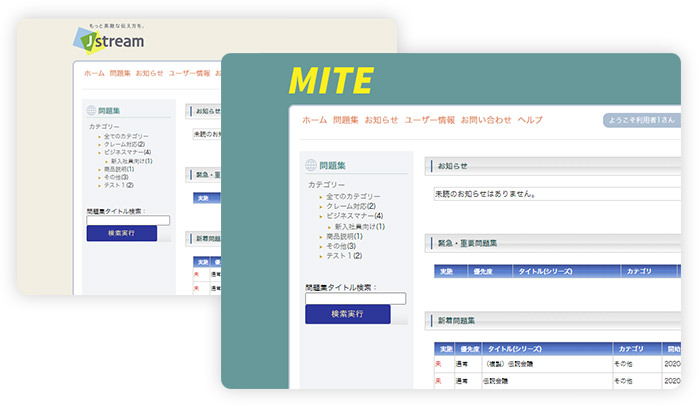698x406 pixels.
Task: Select 全てのカテゴリー in MITE sidebar
Action: [353, 196]
